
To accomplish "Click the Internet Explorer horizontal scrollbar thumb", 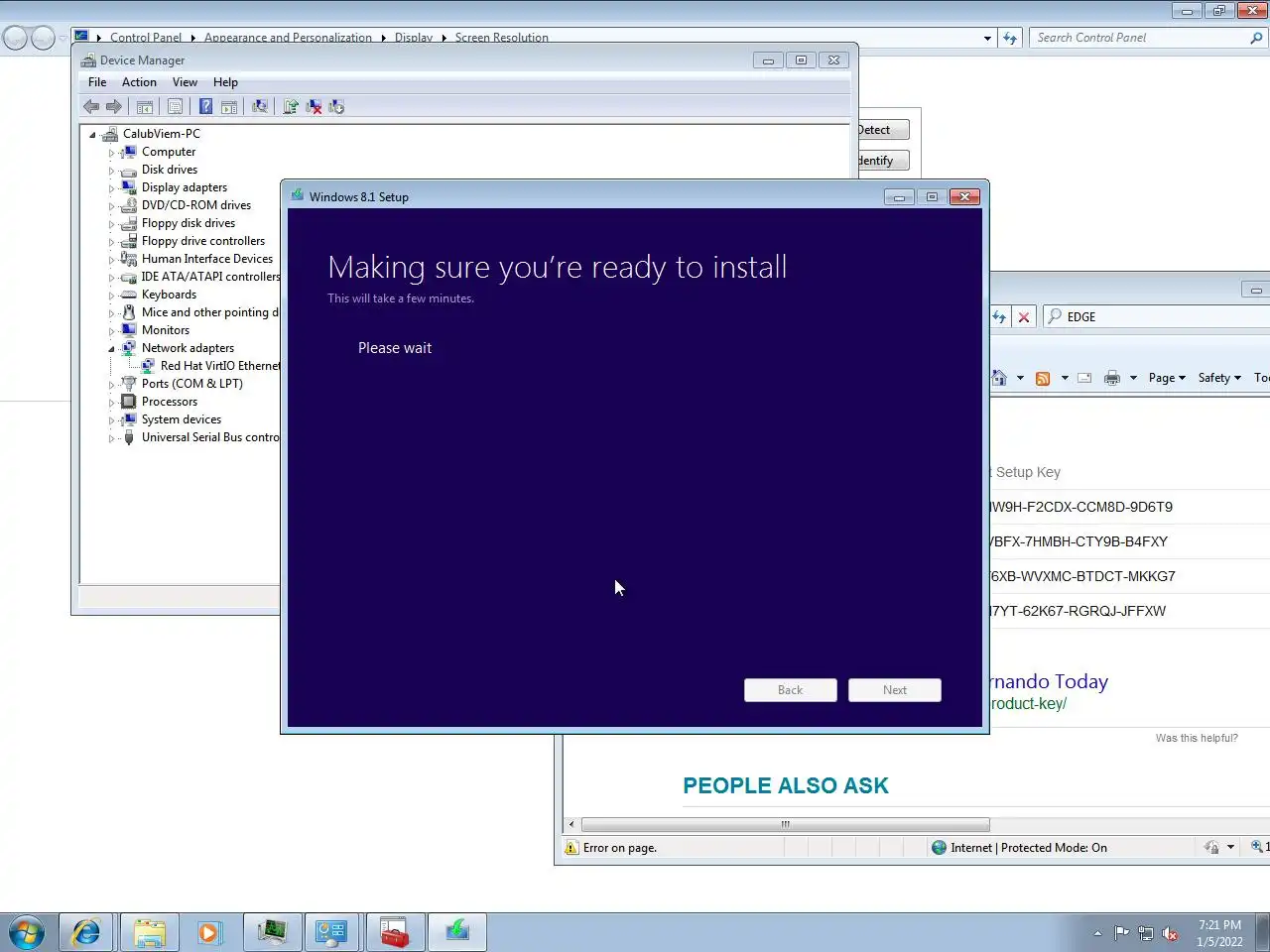I will coord(785,825).
